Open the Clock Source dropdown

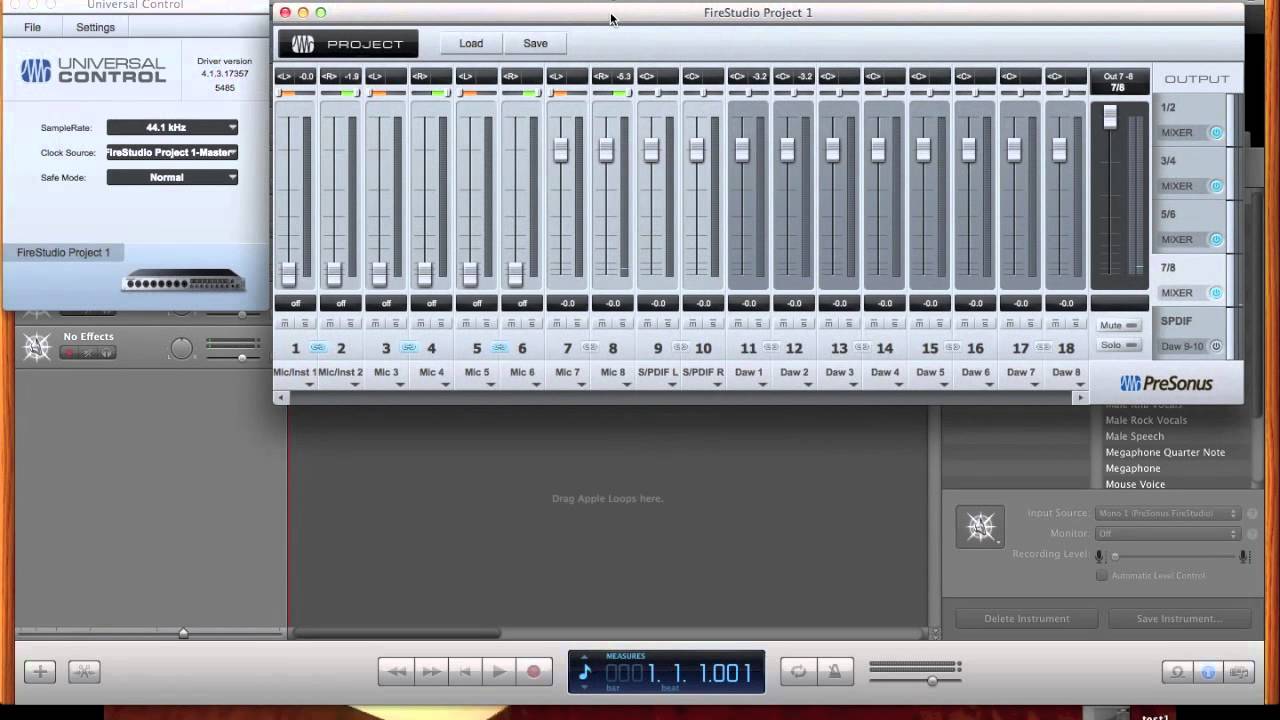[x=172, y=152]
